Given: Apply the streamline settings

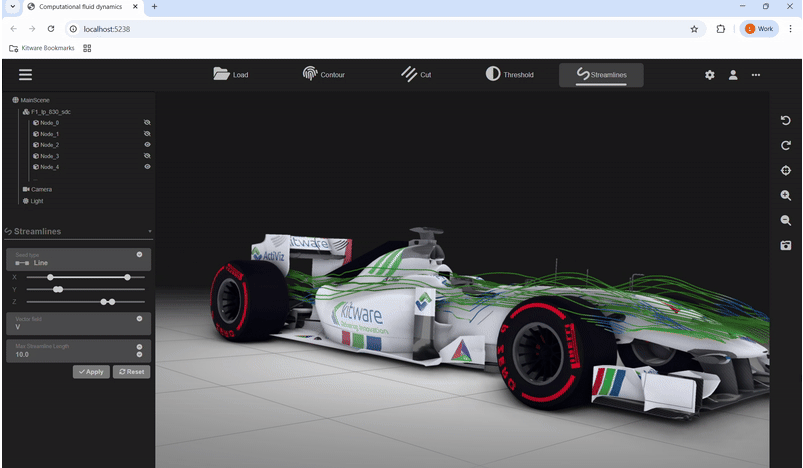Looking at the screenshot, I should pos(91,372).
